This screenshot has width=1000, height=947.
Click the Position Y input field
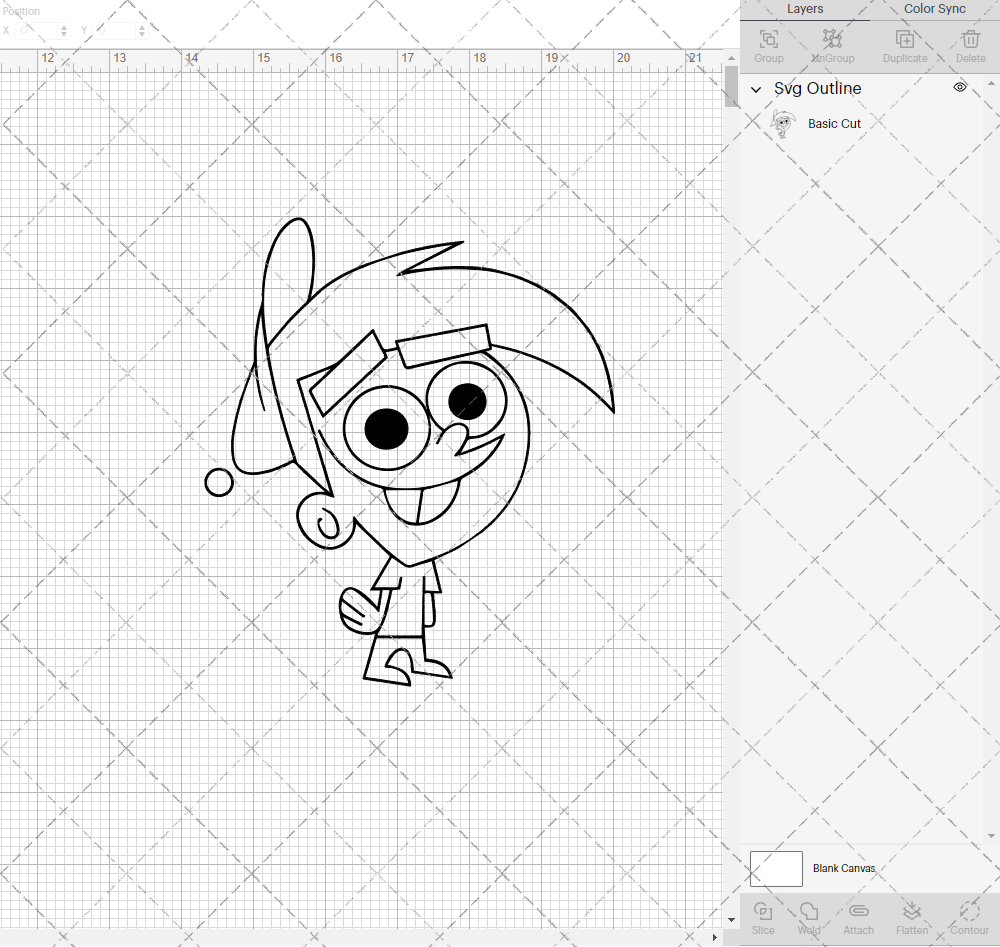(x=112, y=31)
